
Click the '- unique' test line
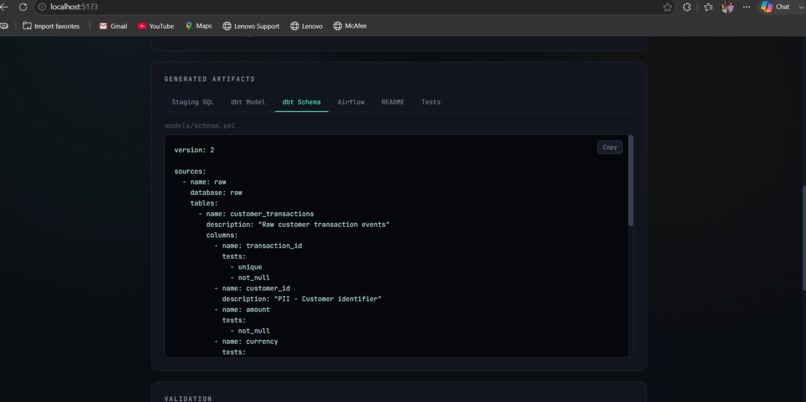(x=246, y=267)
